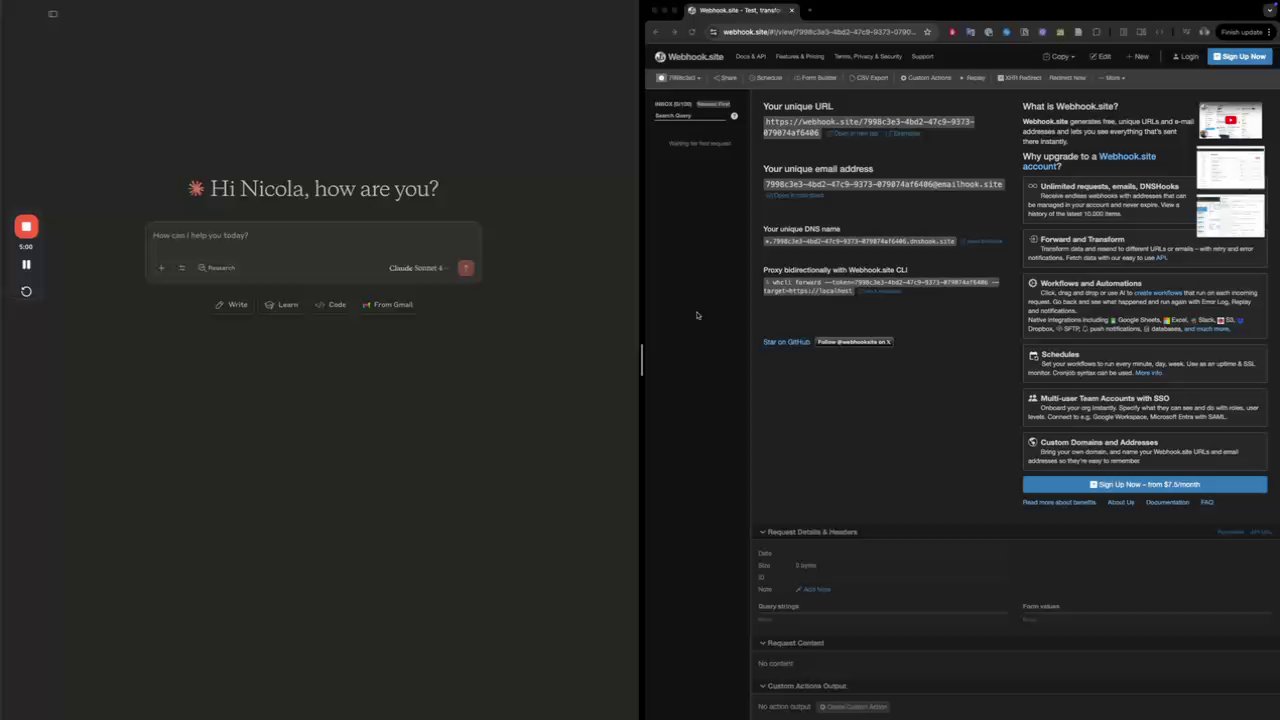Bookmark this page with the star icon
The width and height of the screenshot is (1280, 720).
(927, 32)
